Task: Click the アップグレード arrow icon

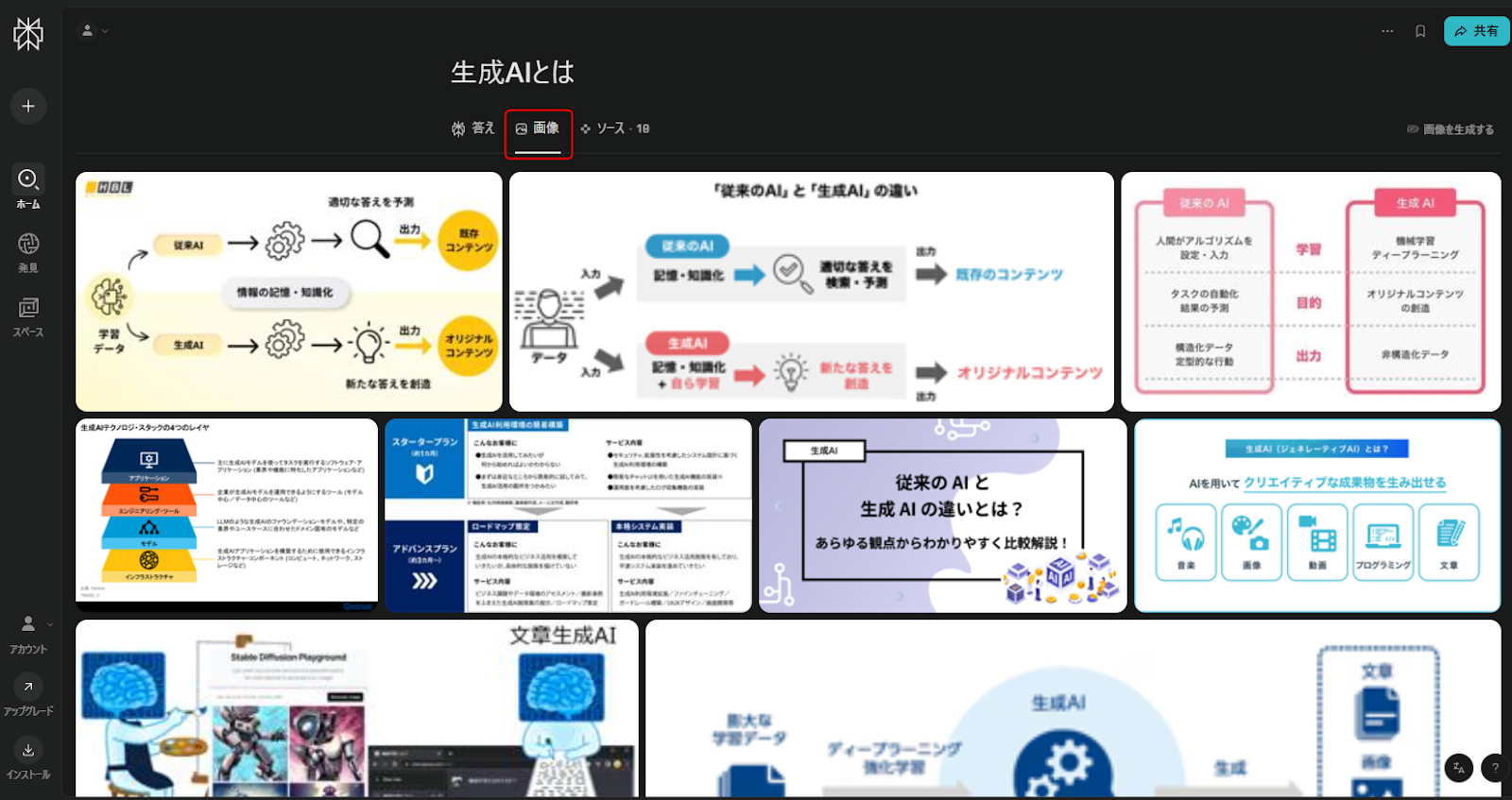Action: (x=28, y=687)
